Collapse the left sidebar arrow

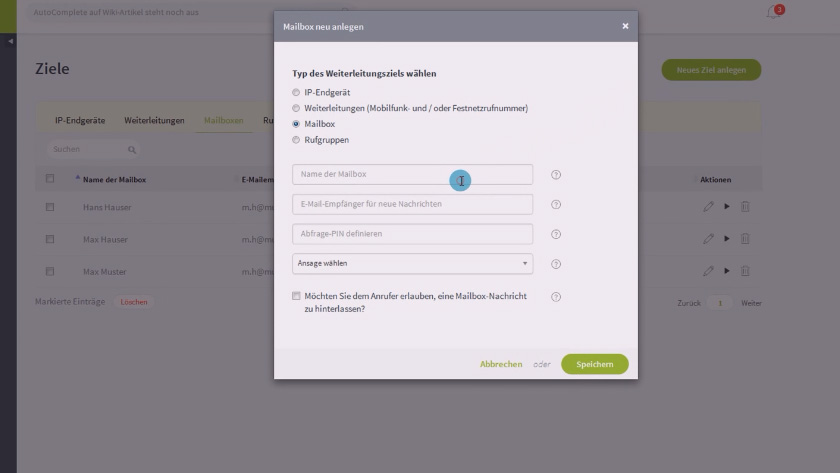pos(10,41)
